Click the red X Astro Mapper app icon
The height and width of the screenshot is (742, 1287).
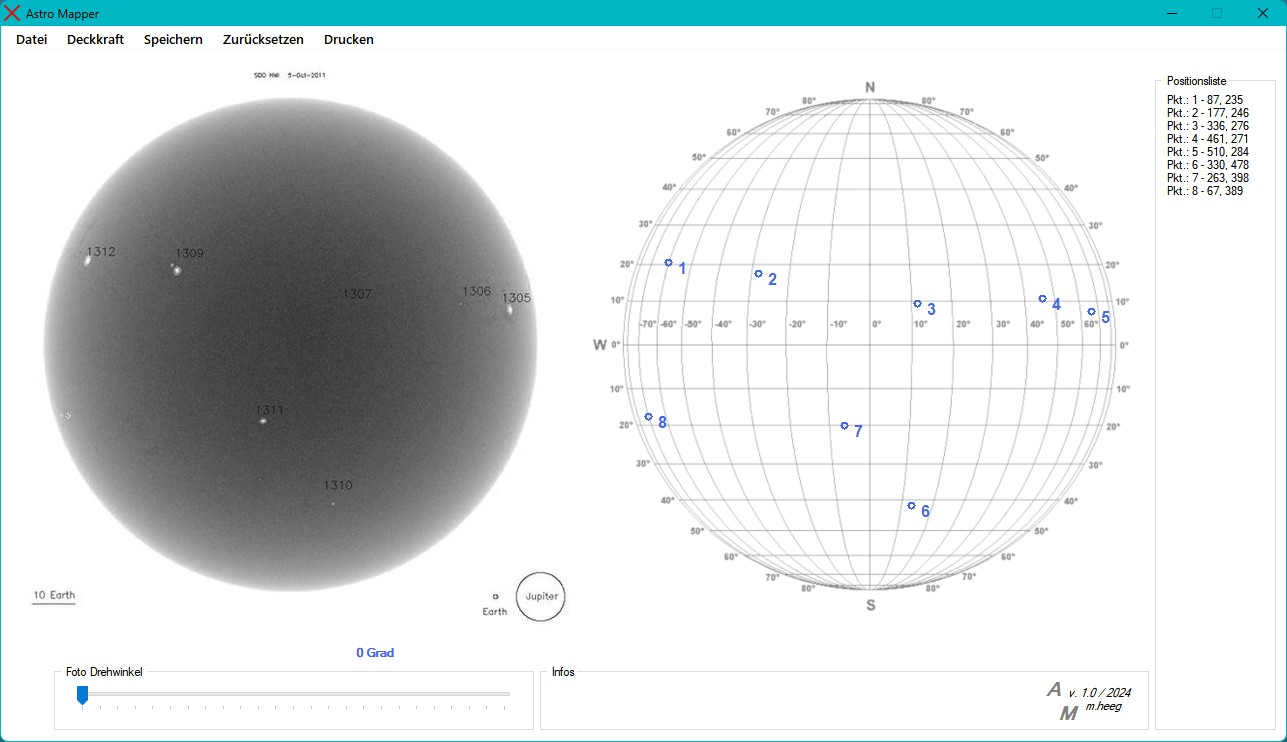coord(13,13)
